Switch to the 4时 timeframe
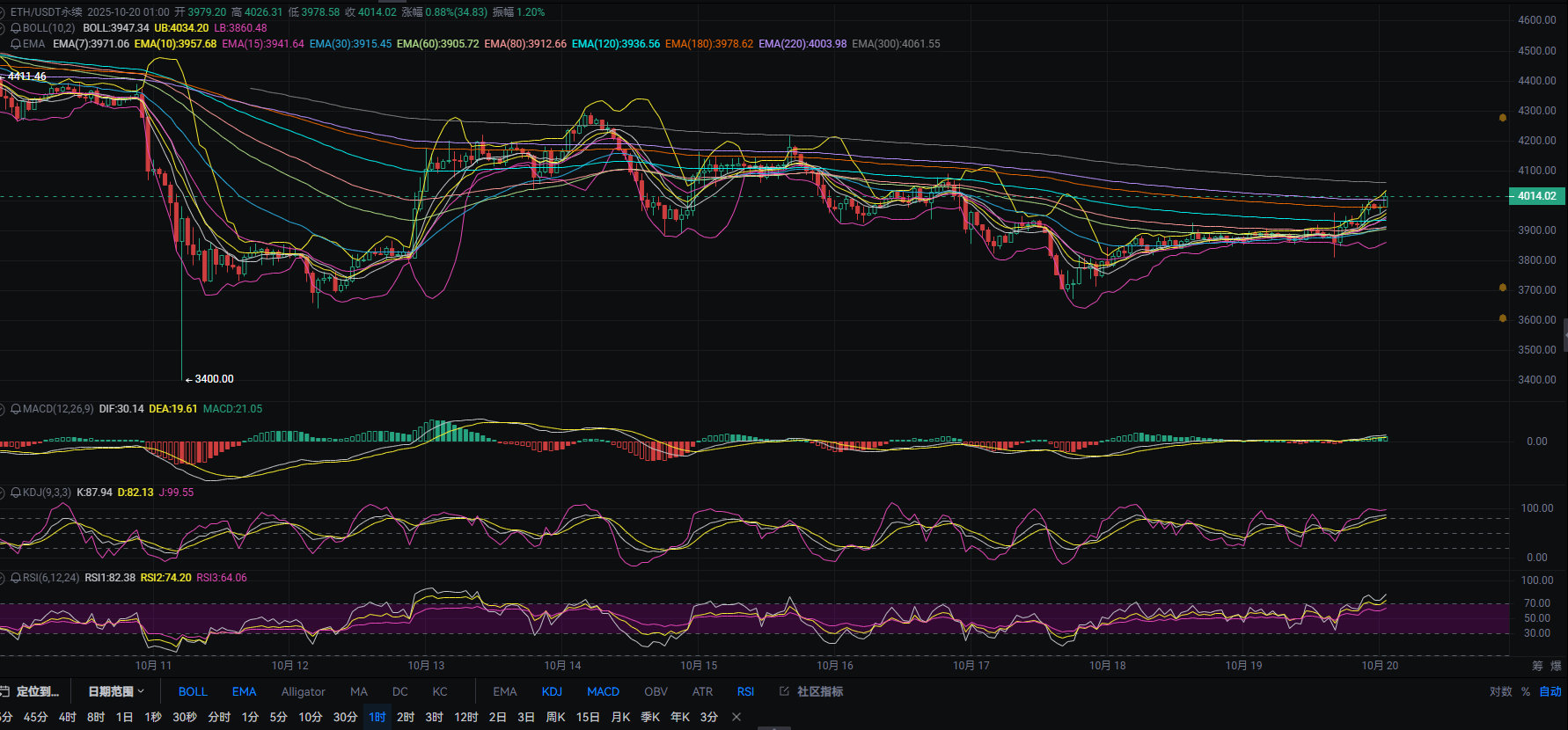Image resolution: width=1568 pixels, height=730 pixels. (x=68, y=717)
